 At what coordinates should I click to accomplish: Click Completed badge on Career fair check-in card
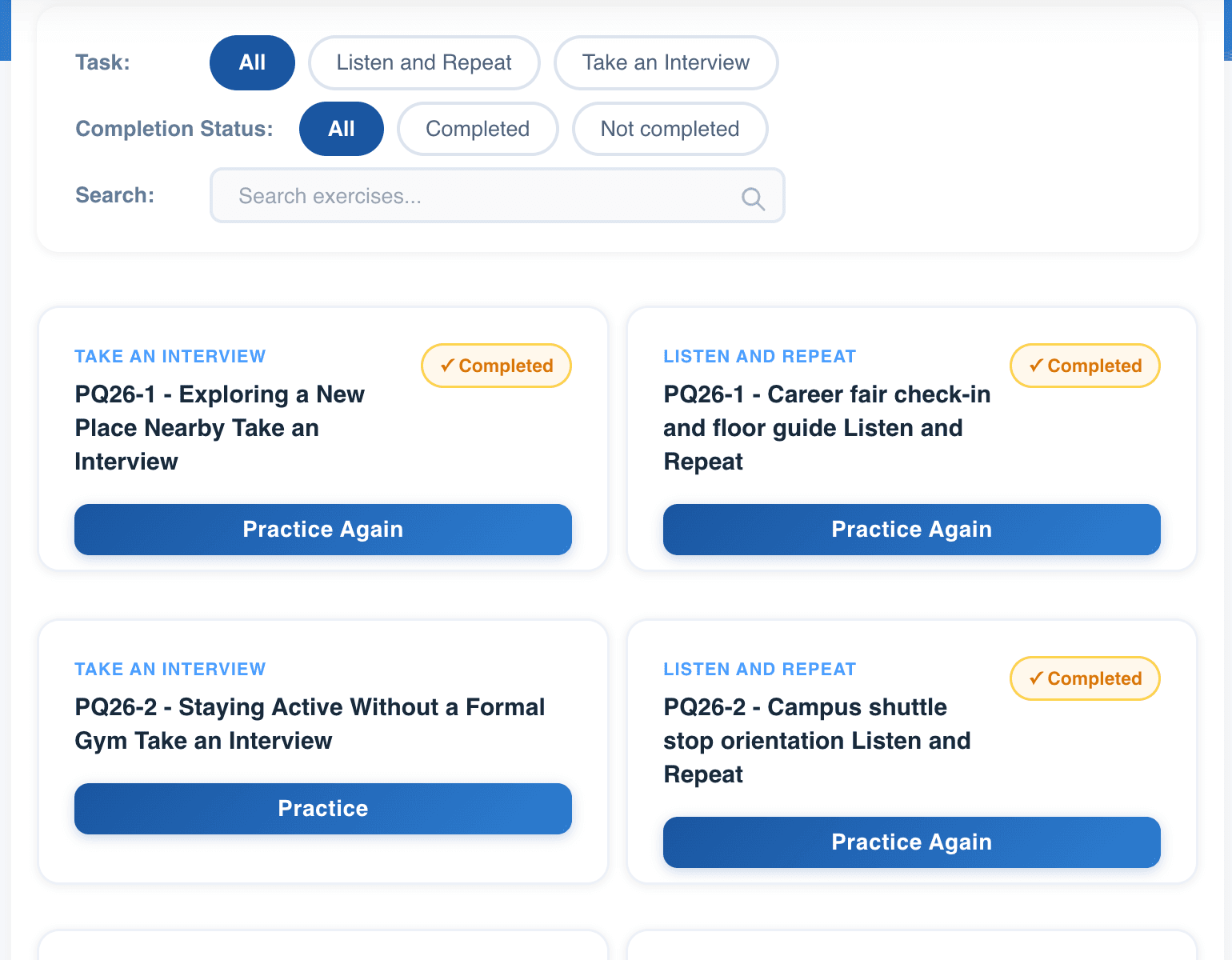(1085, 366)
